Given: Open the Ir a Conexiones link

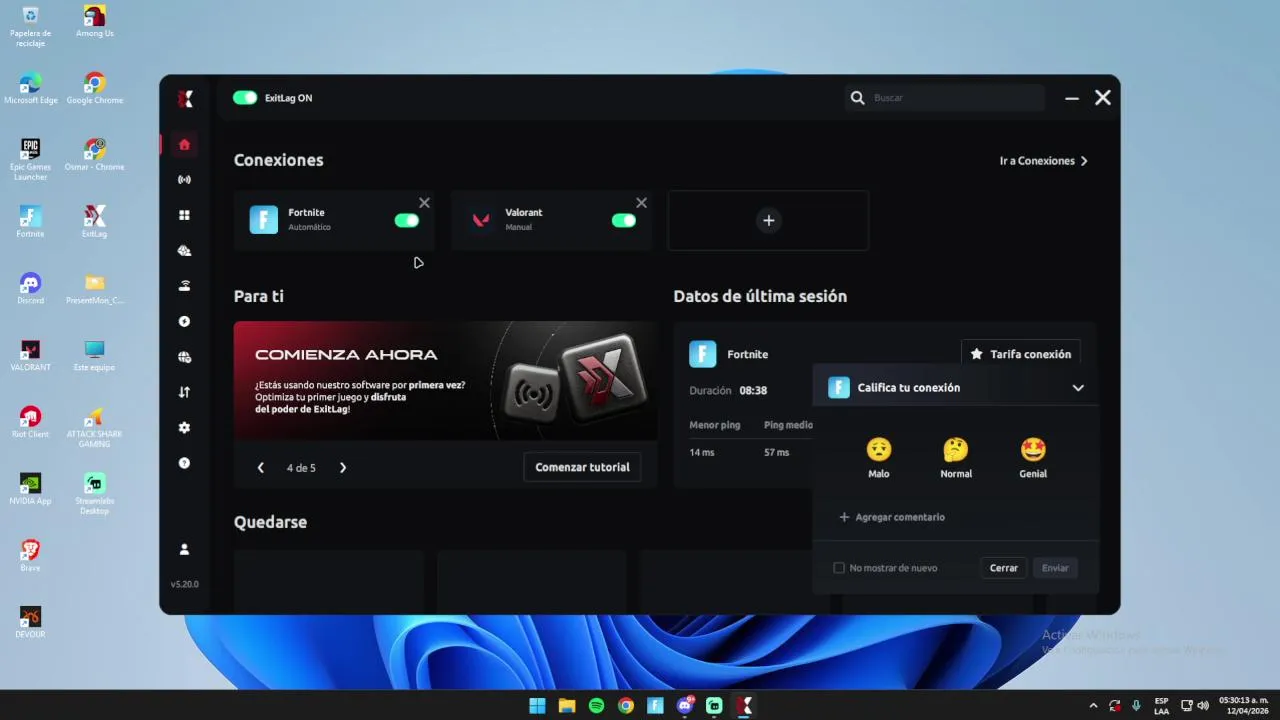Looking at the screenshot, I should pos(1043,161).
